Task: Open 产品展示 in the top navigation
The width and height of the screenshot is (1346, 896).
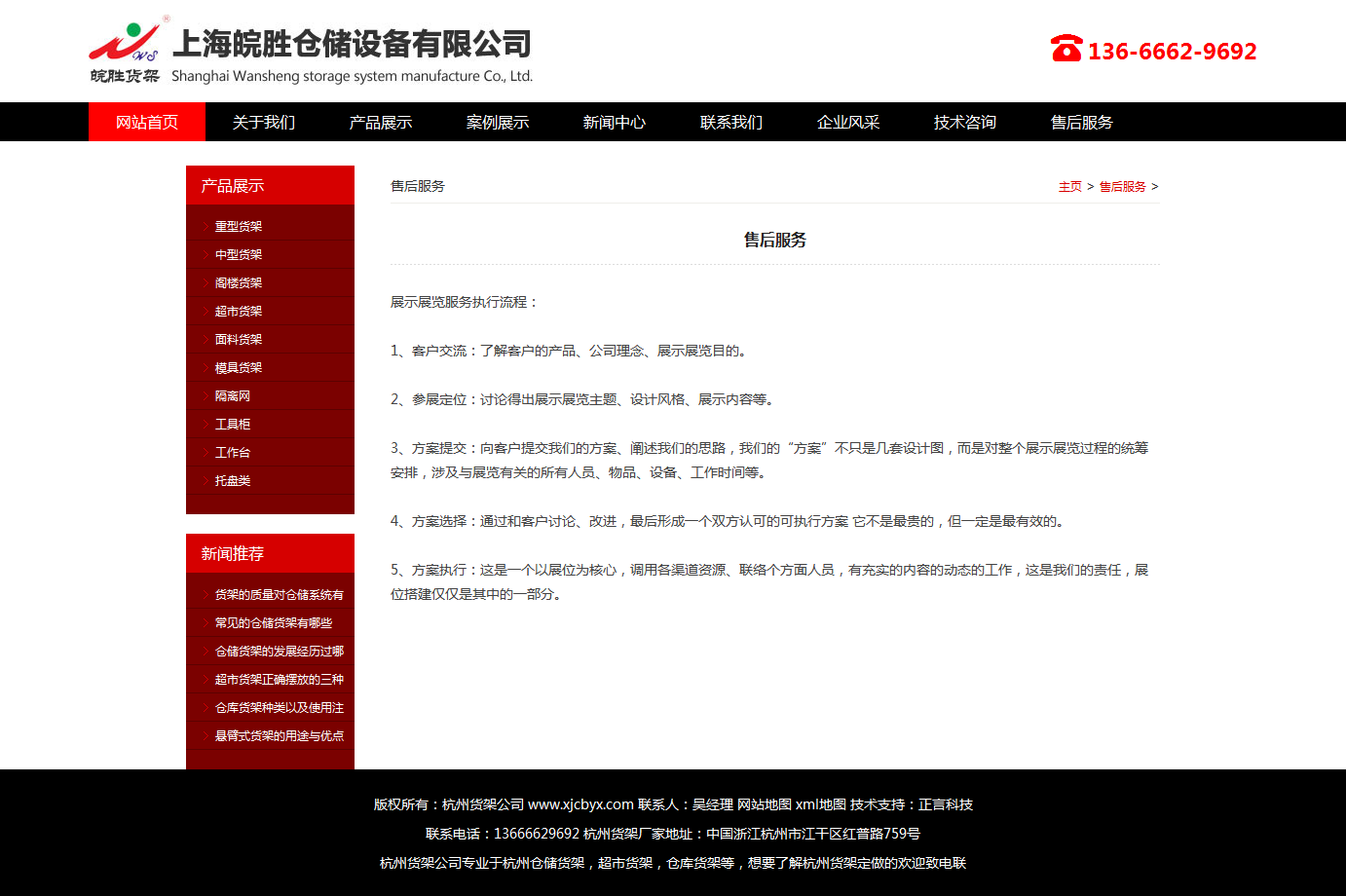Action: click(x=381, y=122)
